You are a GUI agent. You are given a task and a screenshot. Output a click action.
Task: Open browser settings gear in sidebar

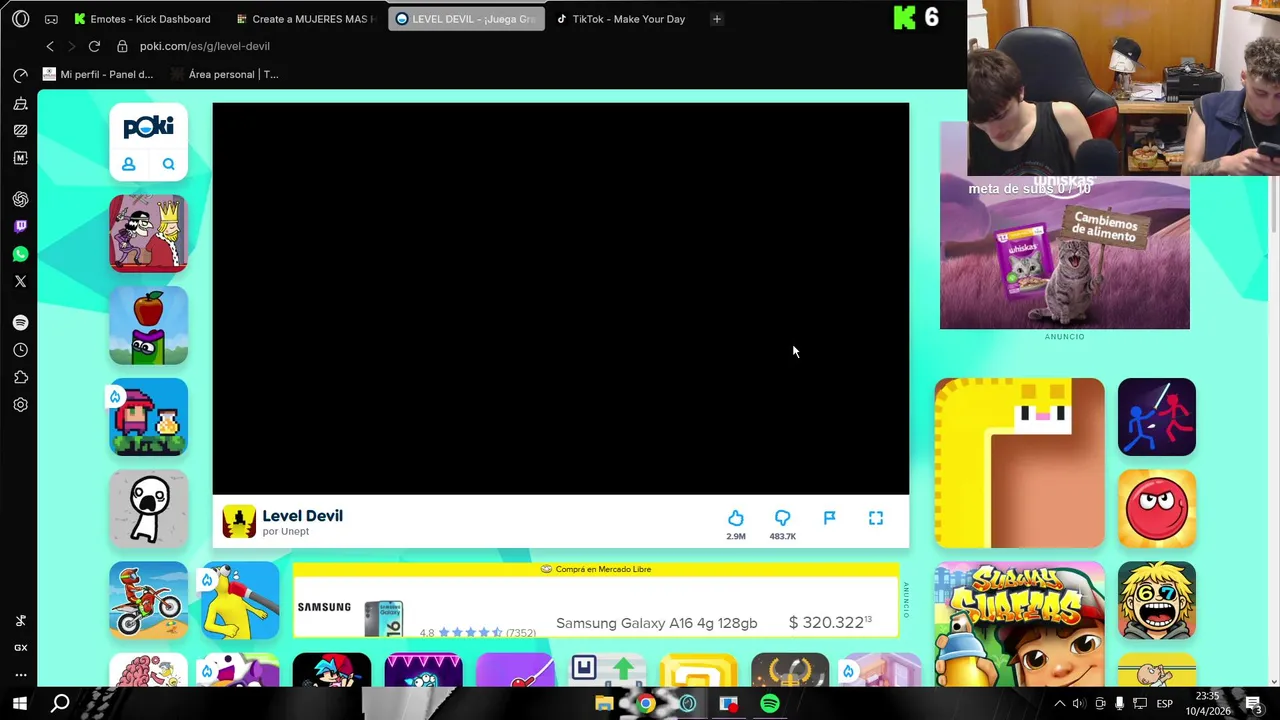point(20,405)
